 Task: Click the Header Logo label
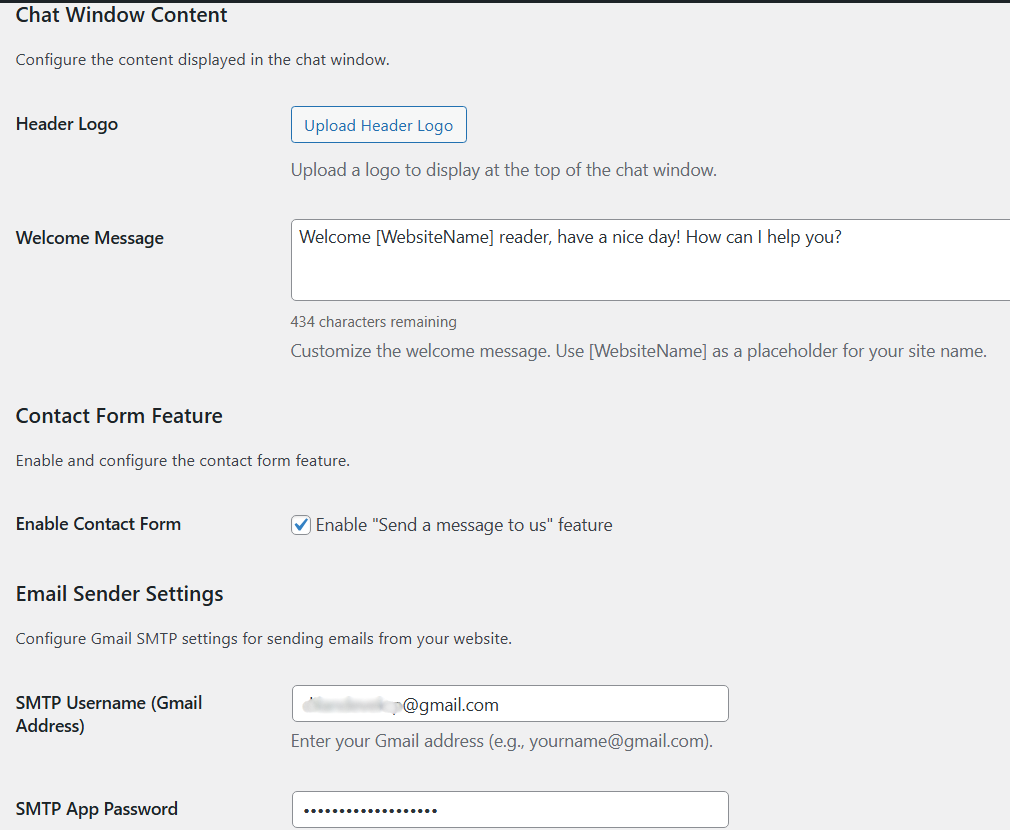[x=66, y=123]
